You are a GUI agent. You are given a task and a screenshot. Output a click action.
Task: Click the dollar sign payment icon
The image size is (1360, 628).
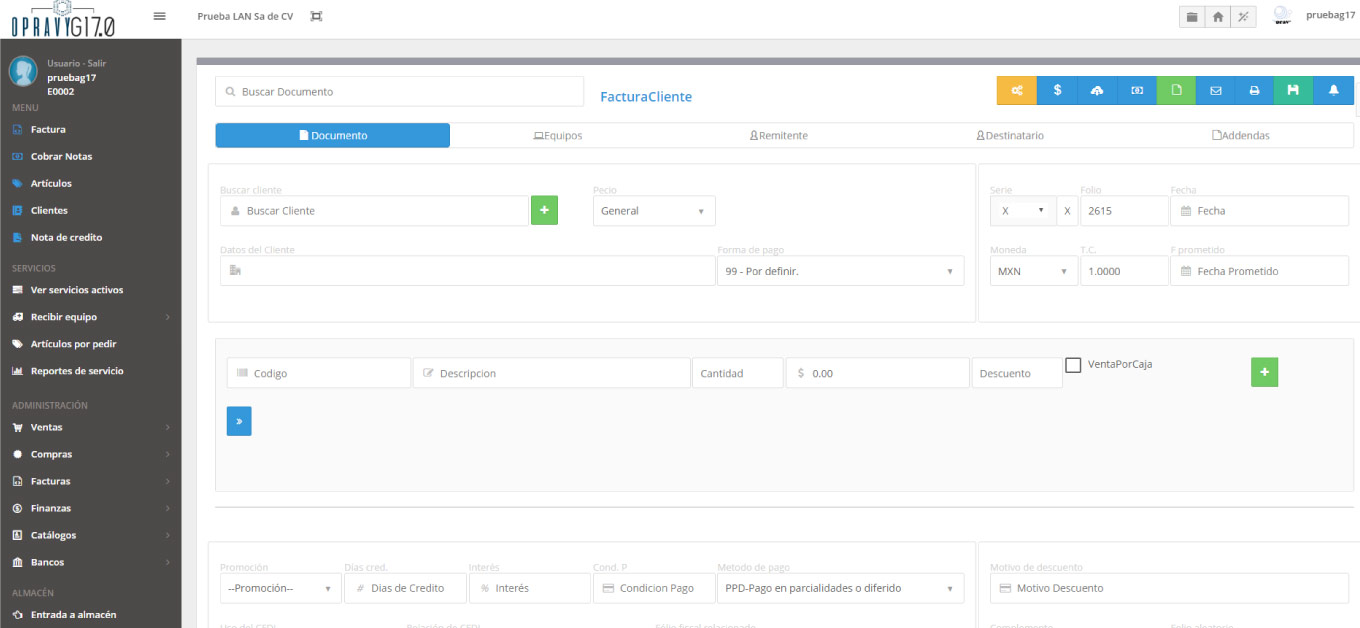pos(1057,90)
